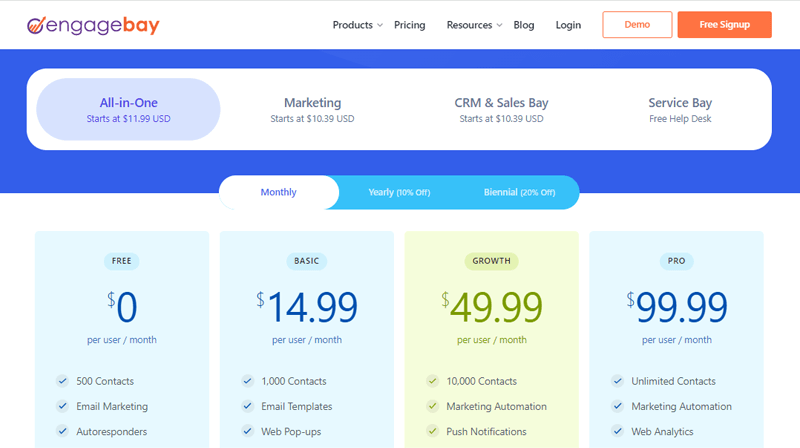Click 'per user / month' under $49.99
This screenshot has width=800, height=448.
point(492,340)
